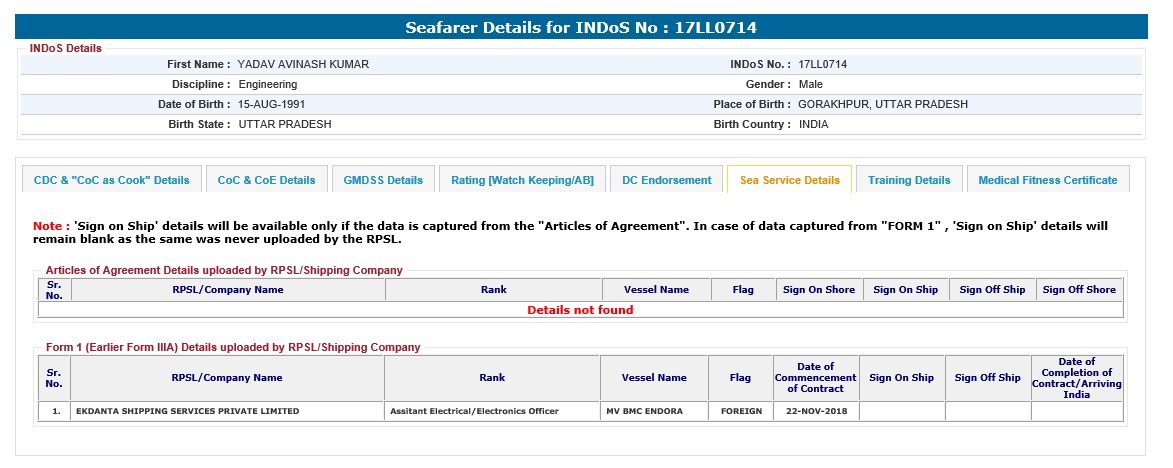Go to the DC Endorsement tab

point(666,180)
